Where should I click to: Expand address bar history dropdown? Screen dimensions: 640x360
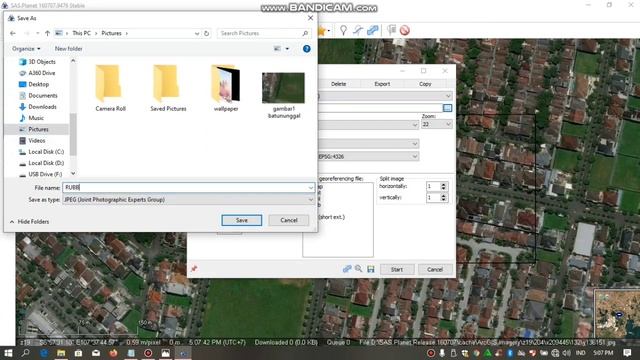(197, 33)
